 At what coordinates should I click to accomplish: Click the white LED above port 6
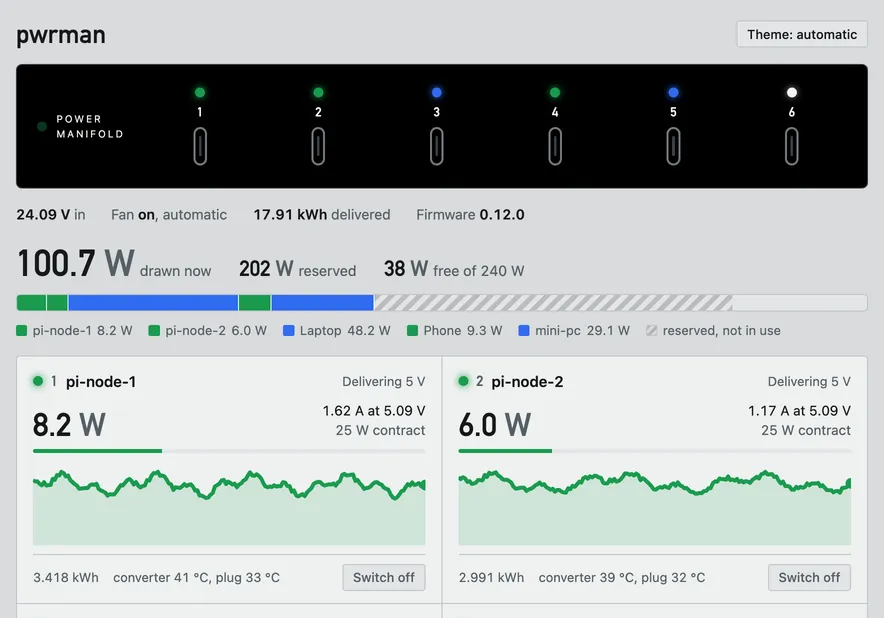pyautogui.click(x=792, y=92)
